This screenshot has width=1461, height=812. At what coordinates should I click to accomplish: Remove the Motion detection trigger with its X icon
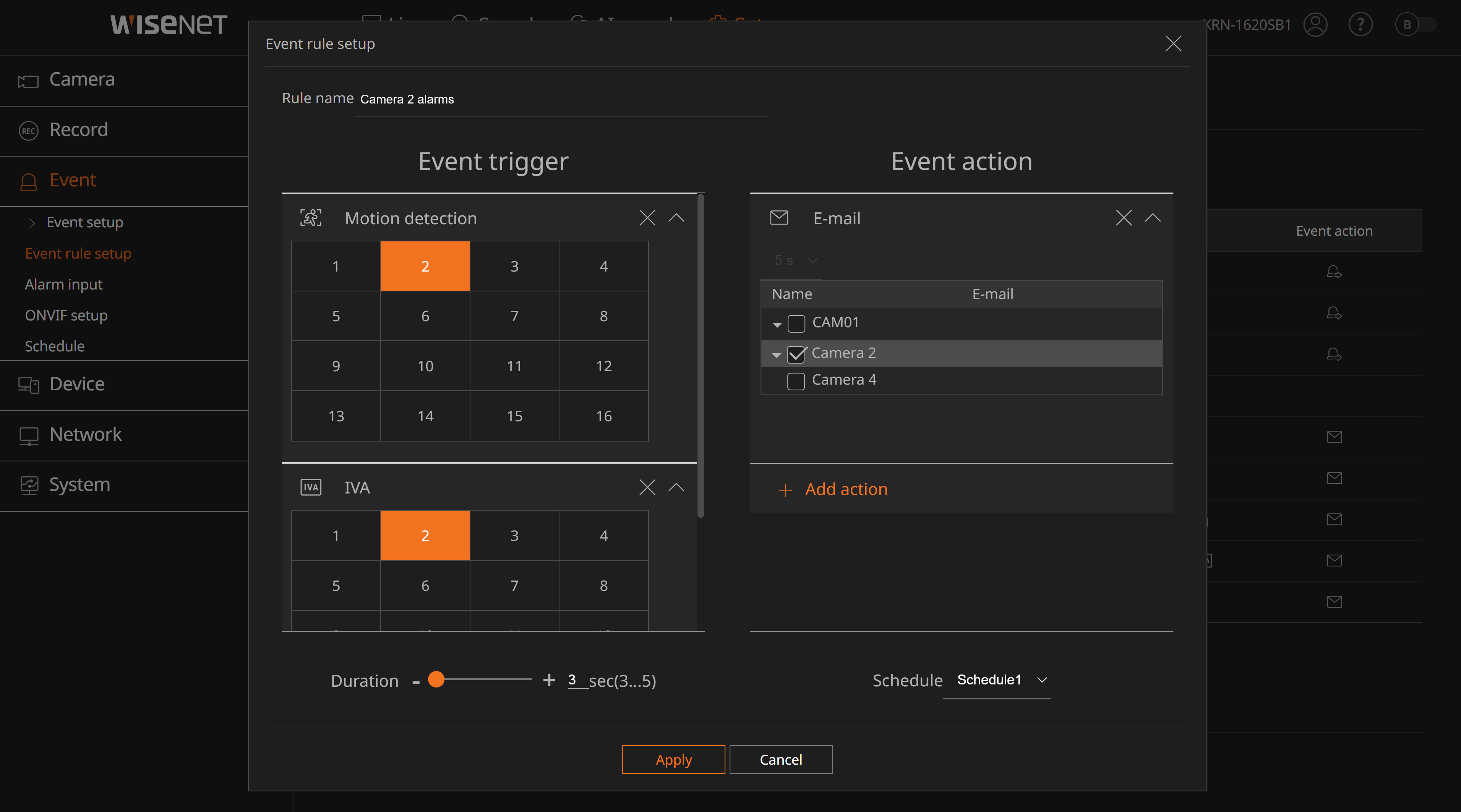point(647,218)
